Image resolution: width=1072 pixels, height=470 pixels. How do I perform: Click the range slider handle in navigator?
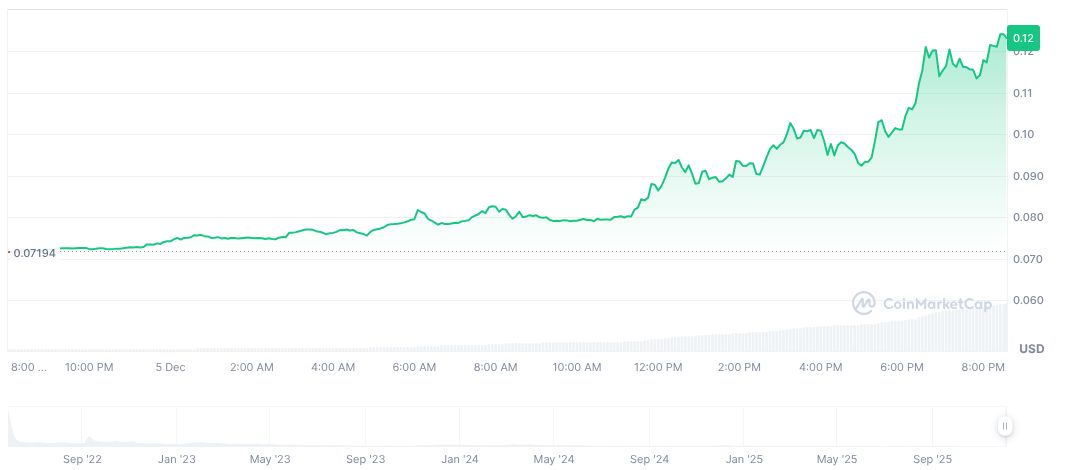[x=1004, y=426]
